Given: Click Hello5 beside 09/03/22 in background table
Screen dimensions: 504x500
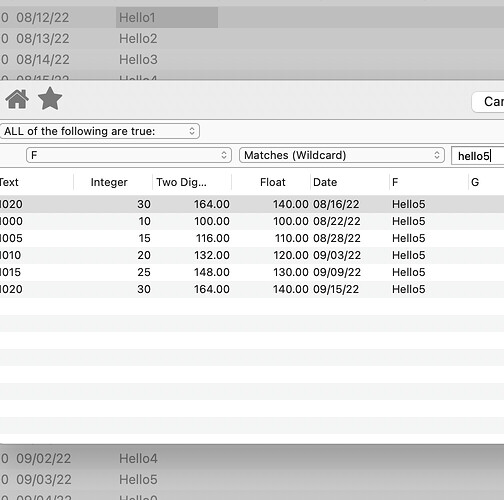Looking at the screenshot, I should [x=138, y=479].
